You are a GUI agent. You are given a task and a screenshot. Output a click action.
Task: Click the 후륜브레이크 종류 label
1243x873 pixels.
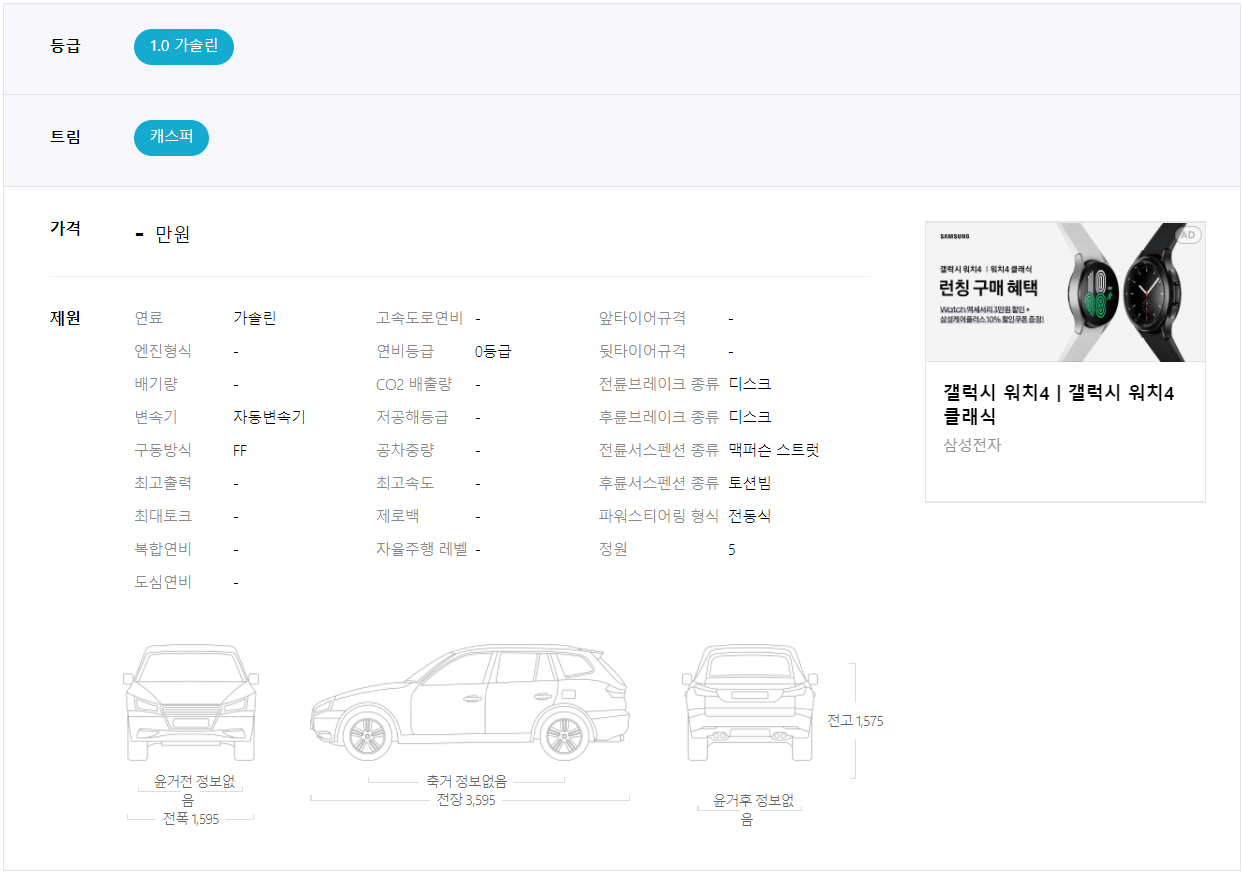pyautogui.click(x=659, y=417)
